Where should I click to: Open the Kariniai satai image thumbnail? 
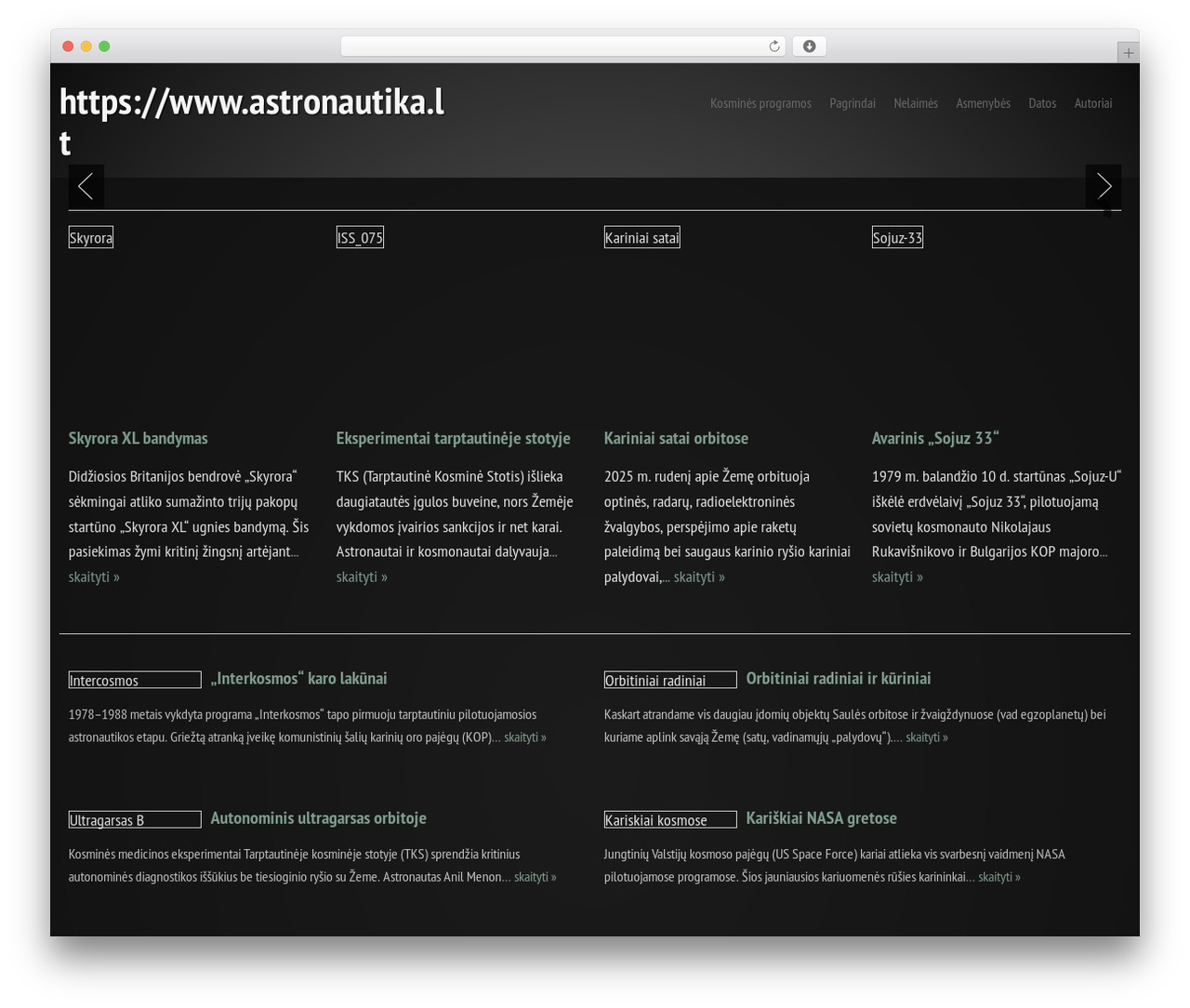point(642,238)
